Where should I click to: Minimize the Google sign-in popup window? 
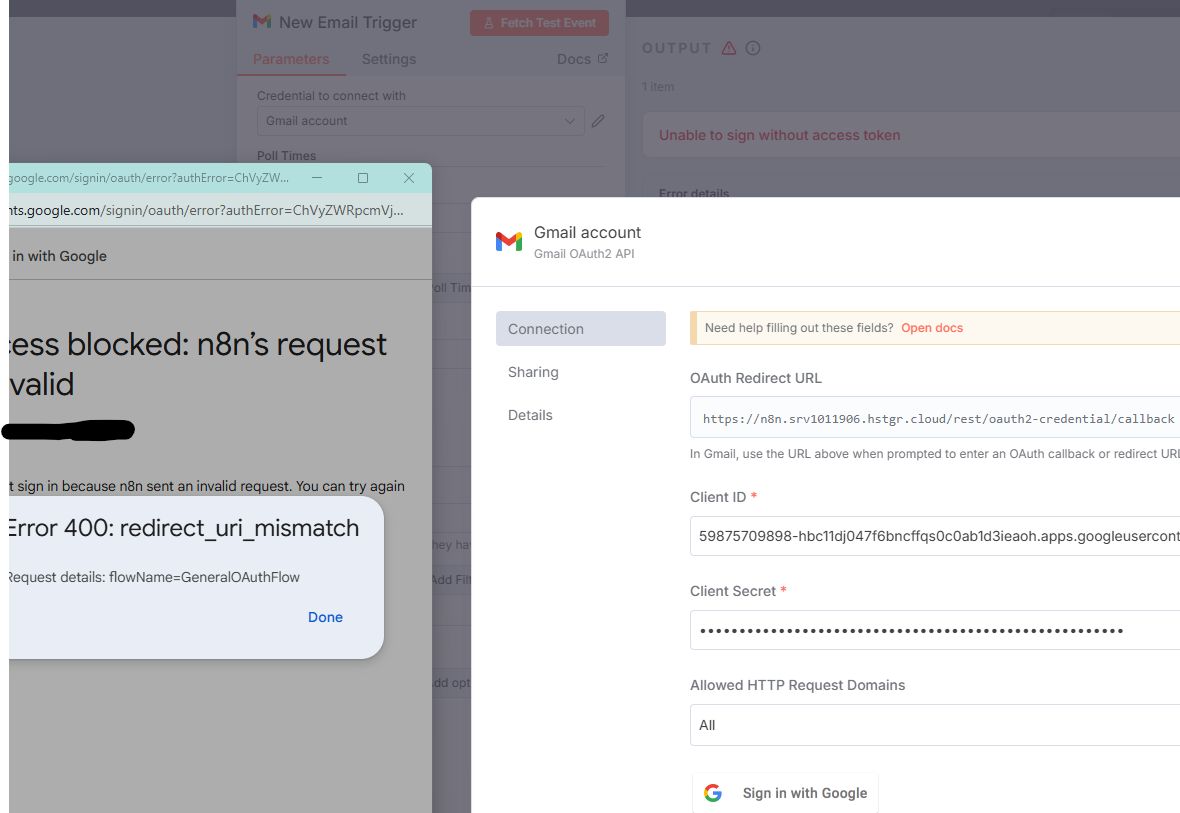pos(318,178)
